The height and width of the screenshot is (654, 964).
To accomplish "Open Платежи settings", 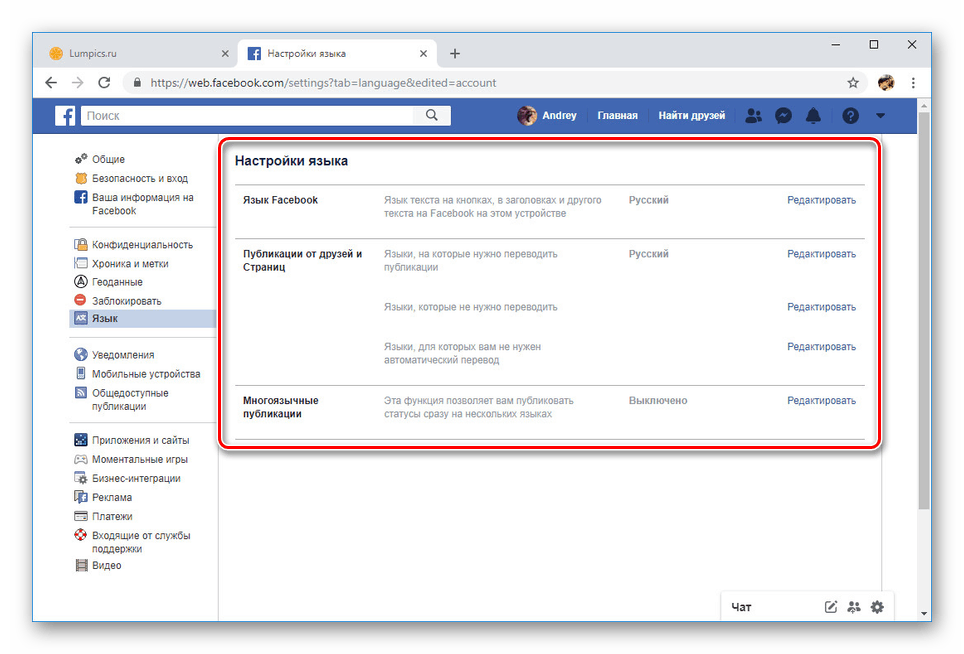I will (x=112, y=516).
